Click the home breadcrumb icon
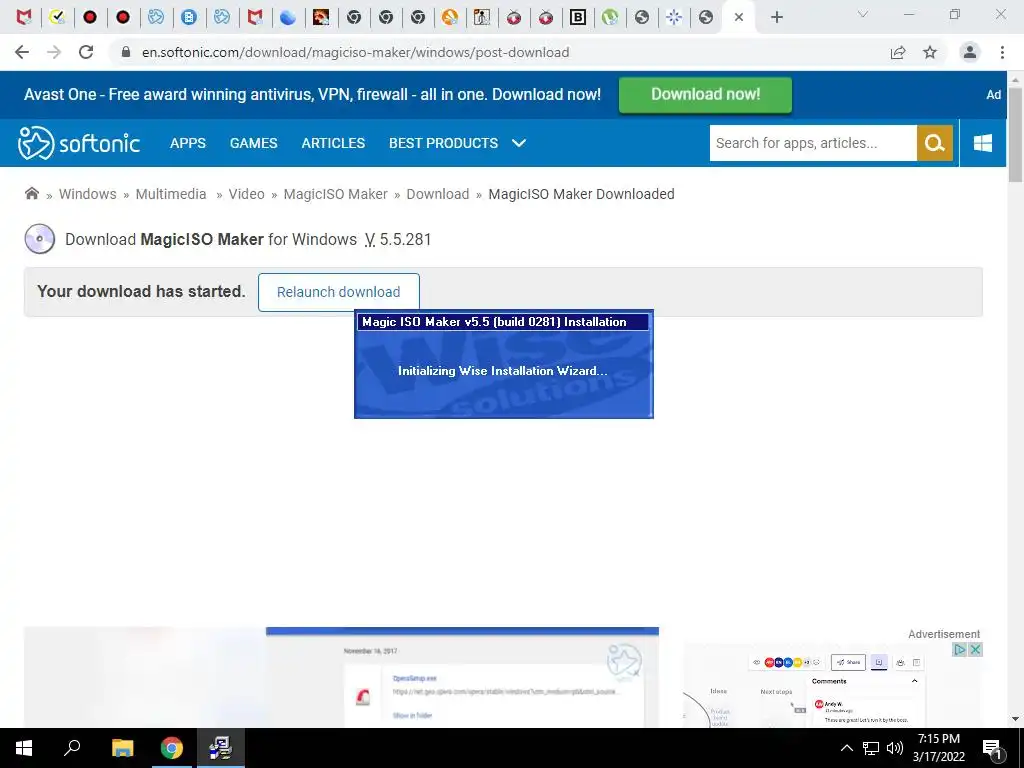 click(31, 193)
